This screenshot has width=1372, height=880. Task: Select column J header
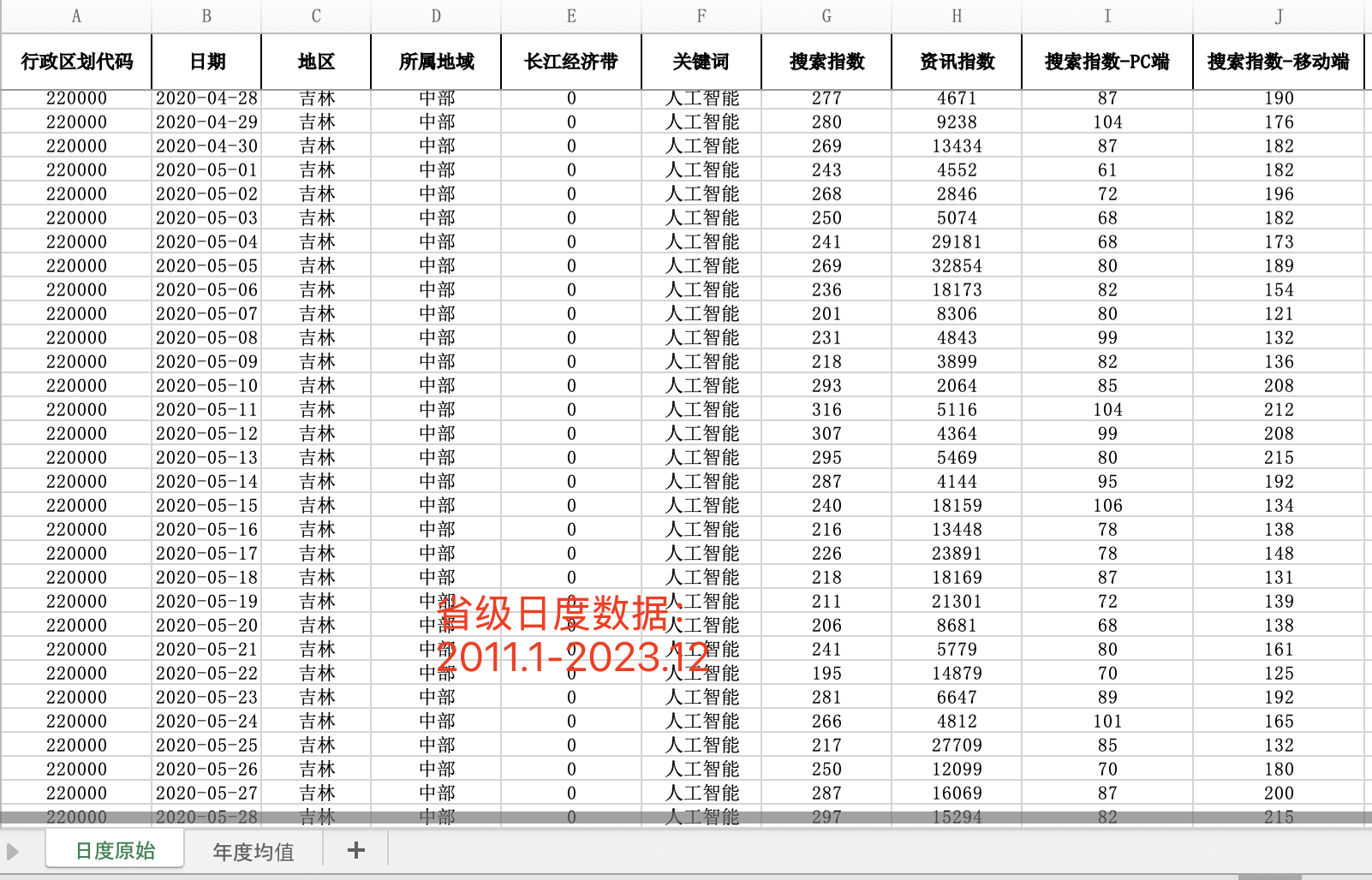[1279, 16]
